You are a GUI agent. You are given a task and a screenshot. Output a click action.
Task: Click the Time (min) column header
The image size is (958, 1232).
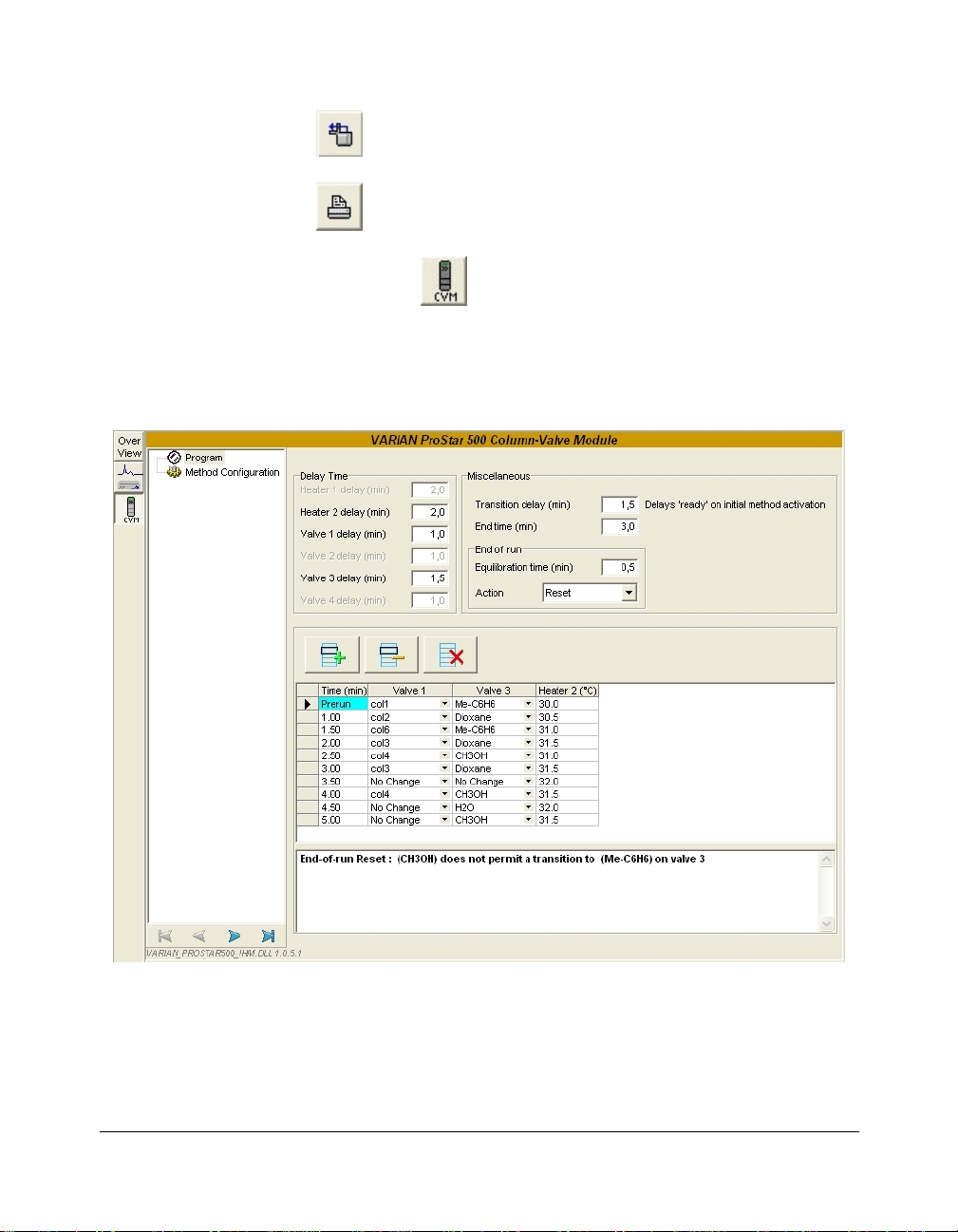(x=344, y=691)
